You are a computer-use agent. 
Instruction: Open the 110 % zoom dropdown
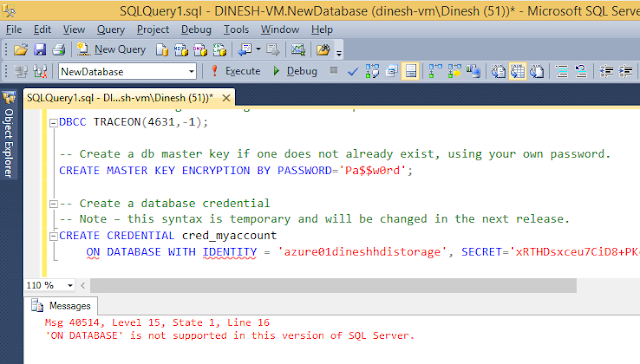pyautogui.click(x=50, y=285)
